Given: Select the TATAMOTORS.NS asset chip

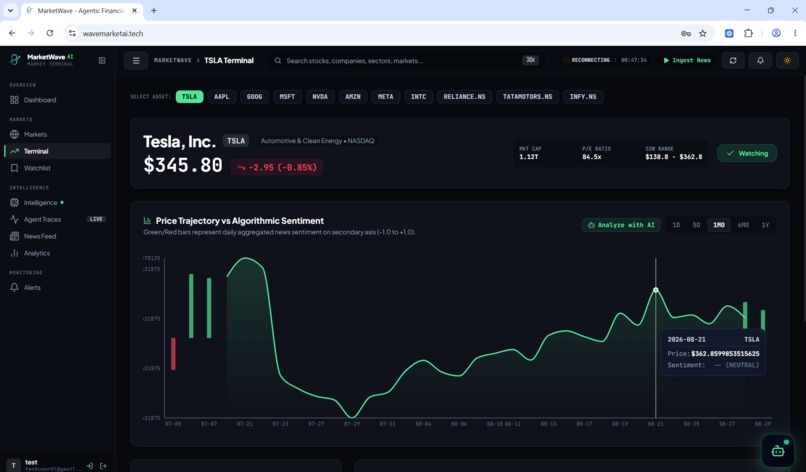Looking at the screenshot, I should pos(527,97).
